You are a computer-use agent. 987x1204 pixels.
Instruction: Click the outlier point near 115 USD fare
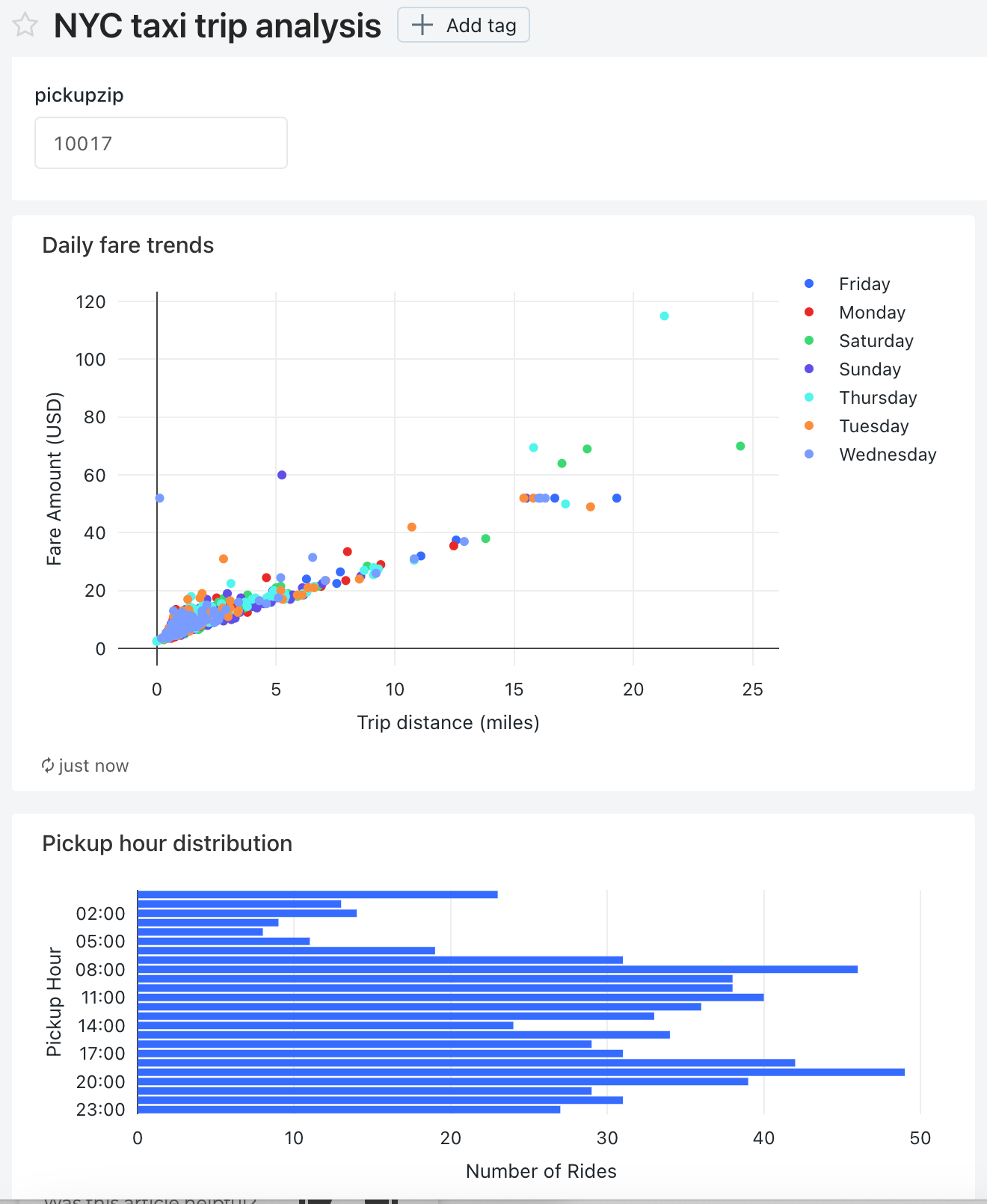(664, 316)
